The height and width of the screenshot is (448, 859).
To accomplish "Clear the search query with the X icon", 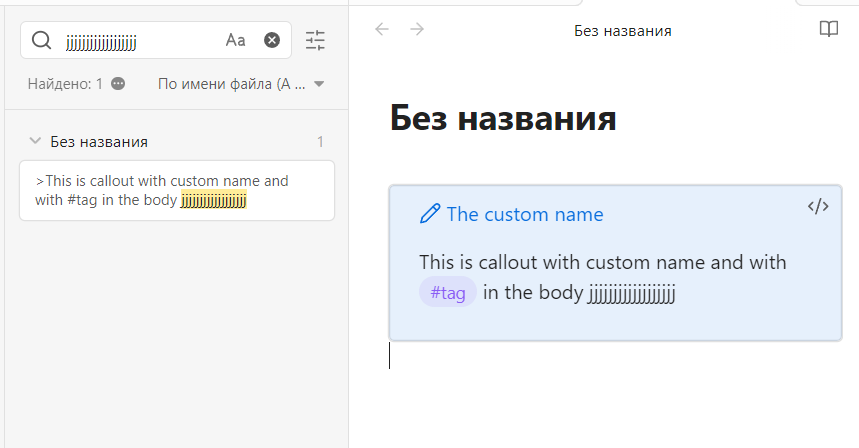I will point(272,40).
